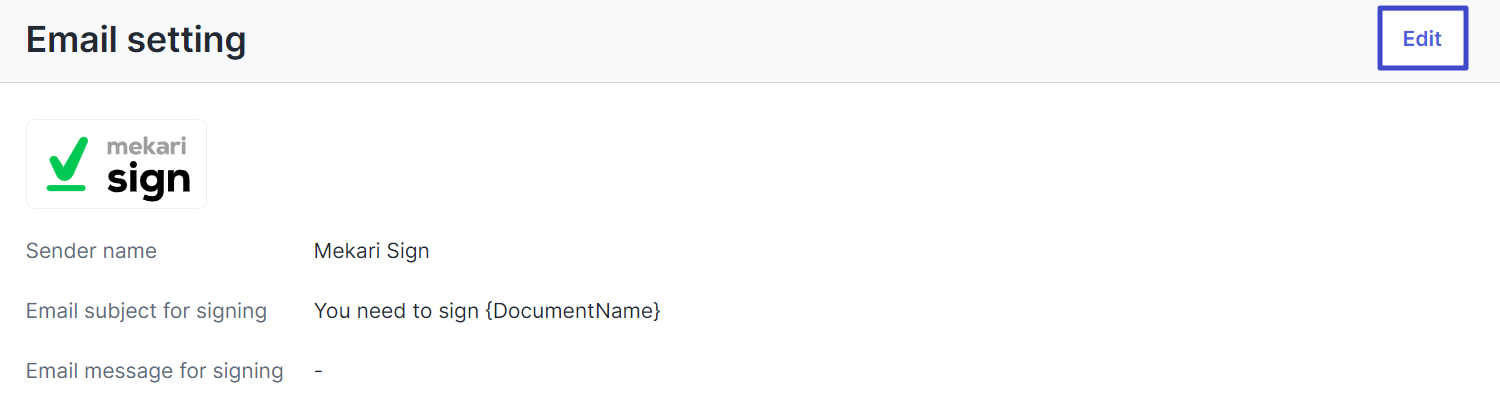This screenshot has height=401, width=1500.
Task: Click the word "Sign" in sender name value
Action: point(409,251)
